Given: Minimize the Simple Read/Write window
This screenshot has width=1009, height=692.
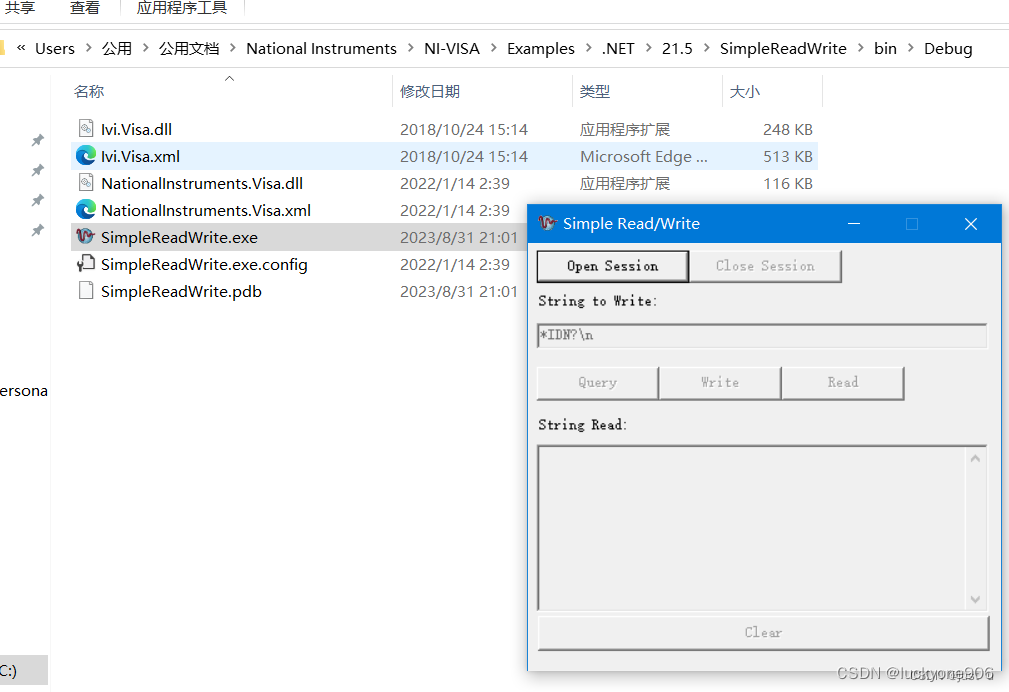Looking at the screenshot, I should coord(854,223).
